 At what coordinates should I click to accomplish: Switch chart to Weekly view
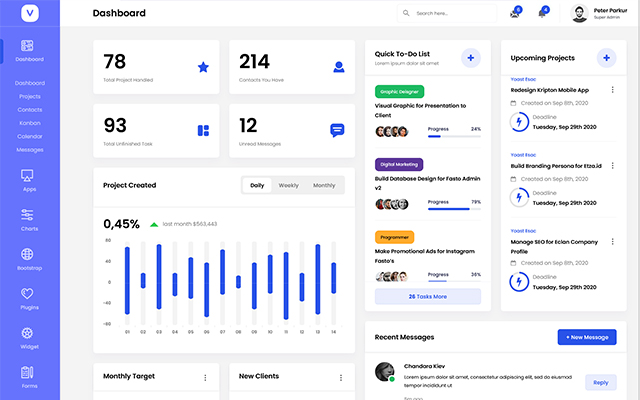tap(288, 185)
